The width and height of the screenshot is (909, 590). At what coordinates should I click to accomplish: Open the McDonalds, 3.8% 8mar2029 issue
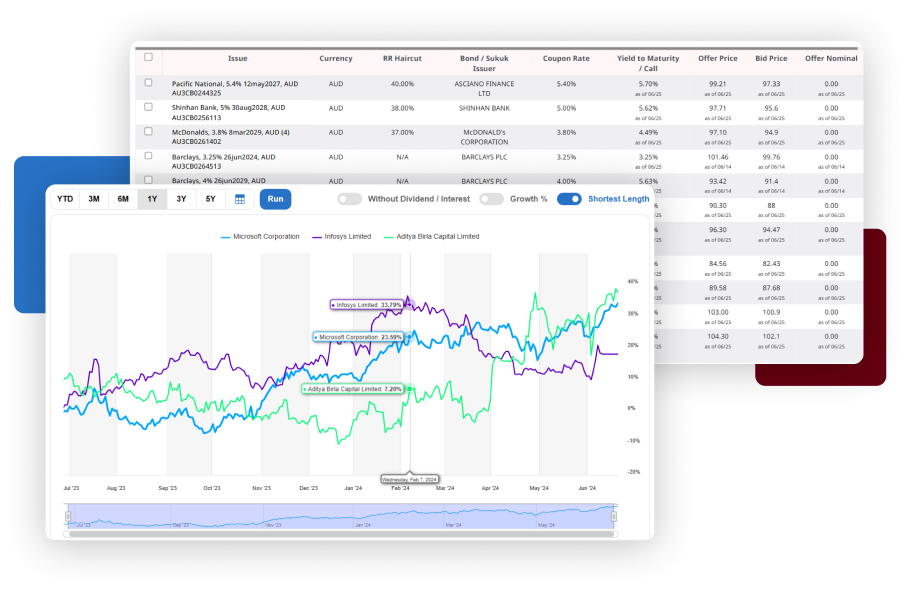[231, 137]
